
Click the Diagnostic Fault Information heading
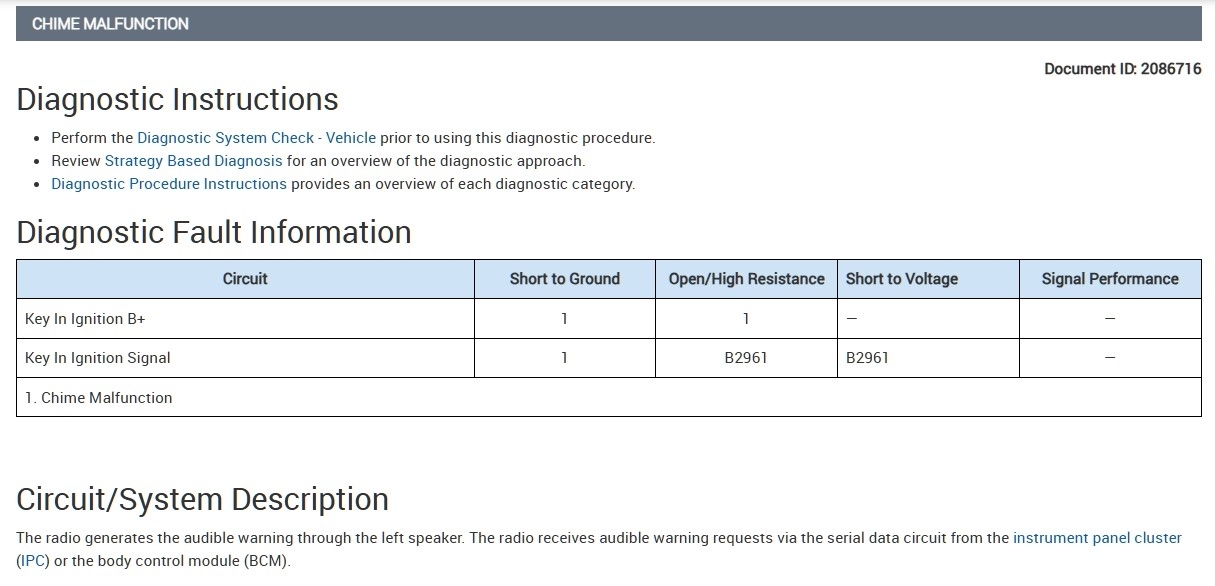tap(214, 232)
